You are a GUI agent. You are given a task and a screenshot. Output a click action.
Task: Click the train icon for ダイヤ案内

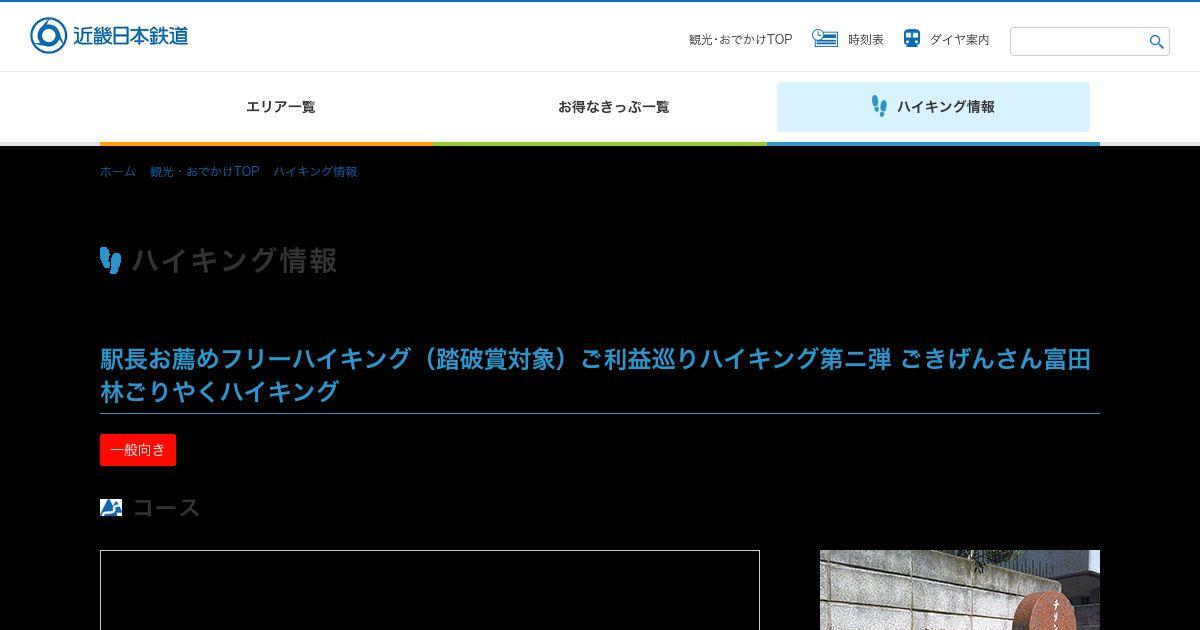point(912,38)
